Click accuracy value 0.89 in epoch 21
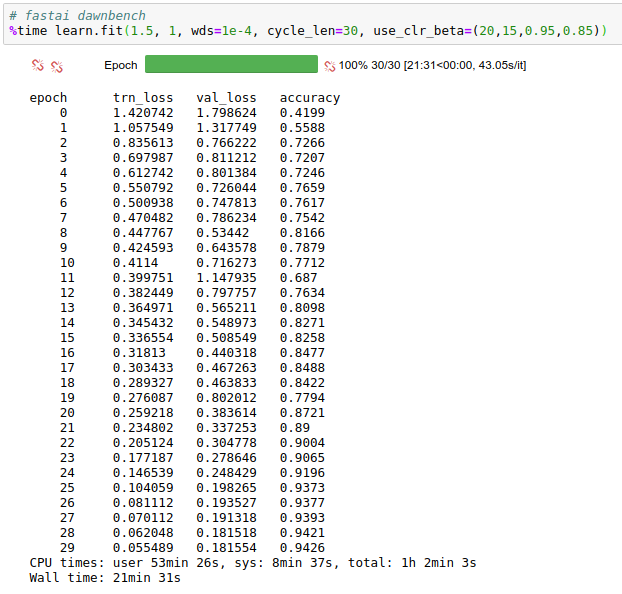622x594 pixels. 294,428
